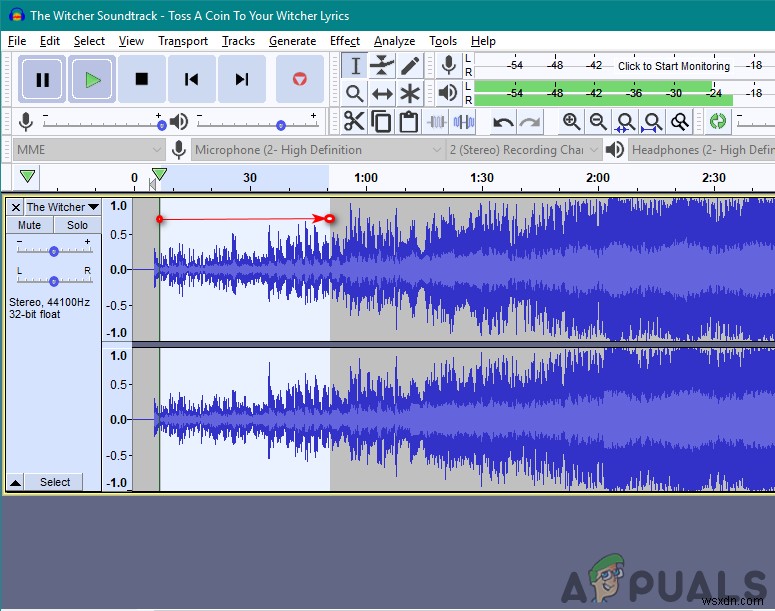Screen dimensions: 775x611
Task: Click the Select button on track panel
Action: tap(55, 482)
